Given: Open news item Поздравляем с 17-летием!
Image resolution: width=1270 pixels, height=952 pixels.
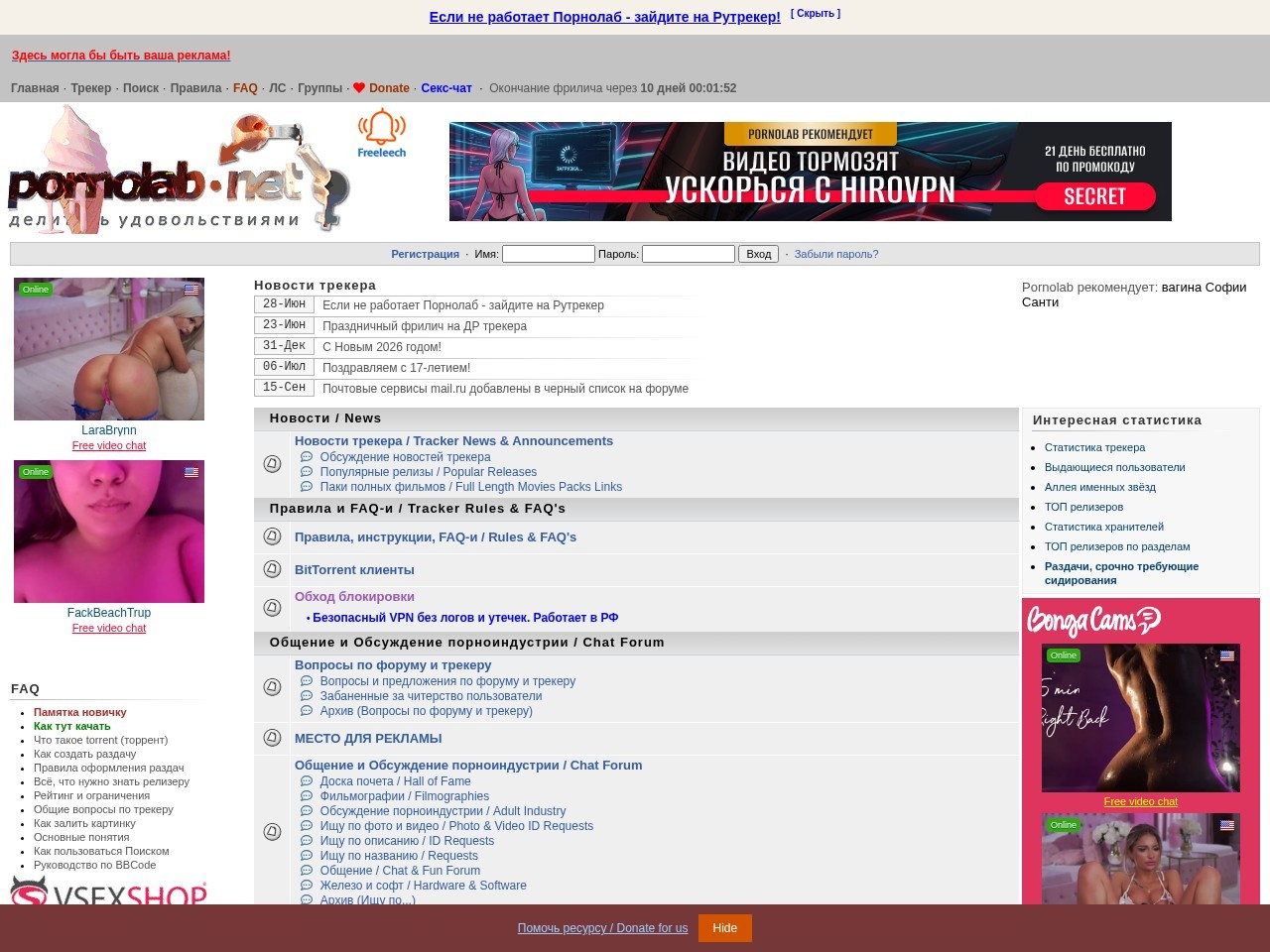Looking at the screenshot, I should click(397, 368).
